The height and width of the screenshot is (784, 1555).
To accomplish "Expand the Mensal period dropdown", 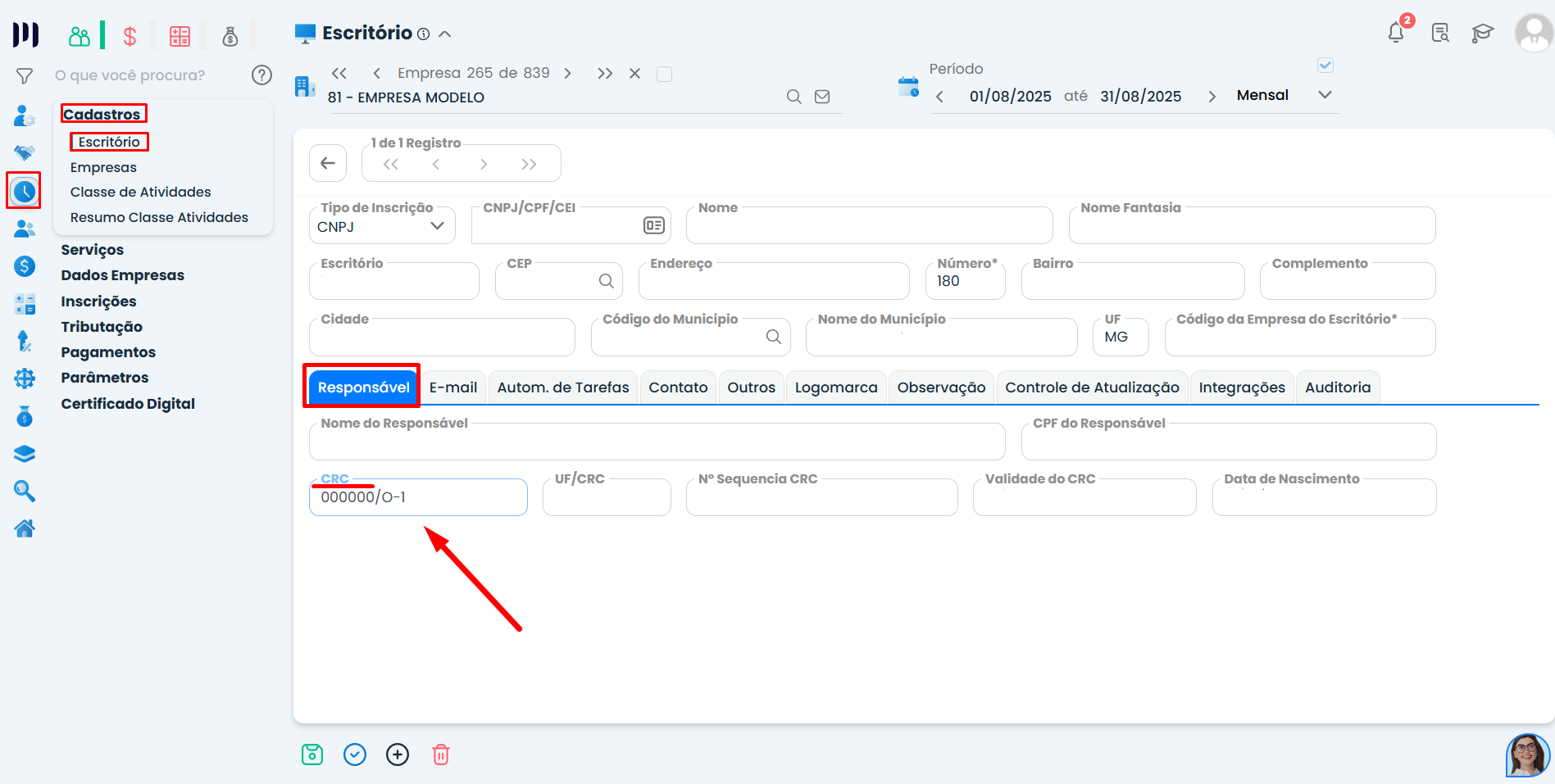I will (x=1325, y=95).
